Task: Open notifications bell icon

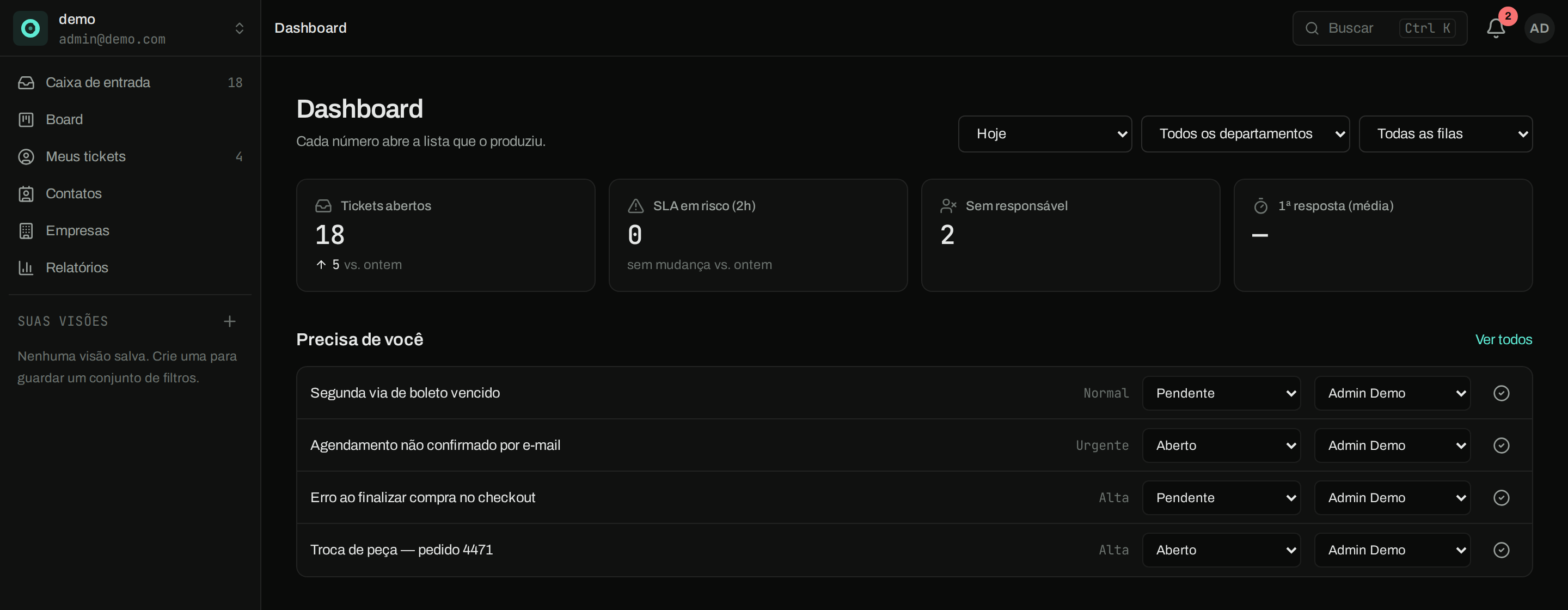Action: pos(1496,28)
